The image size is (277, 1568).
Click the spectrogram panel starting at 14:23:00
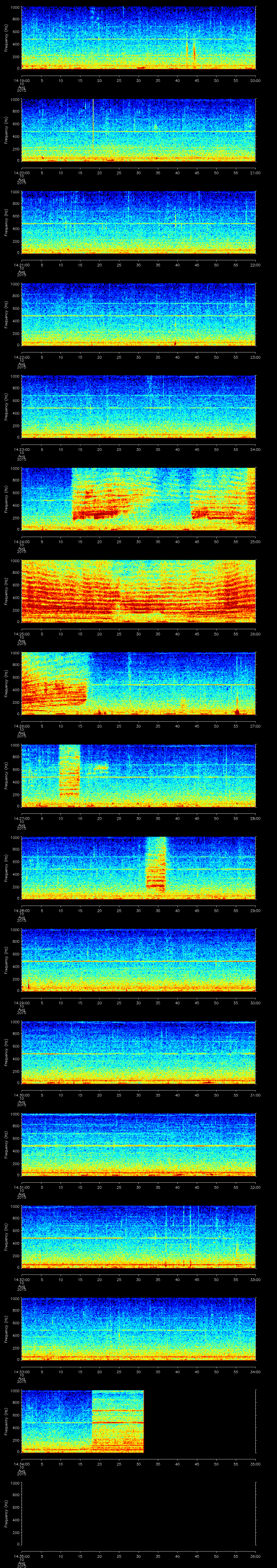(138, 407)
